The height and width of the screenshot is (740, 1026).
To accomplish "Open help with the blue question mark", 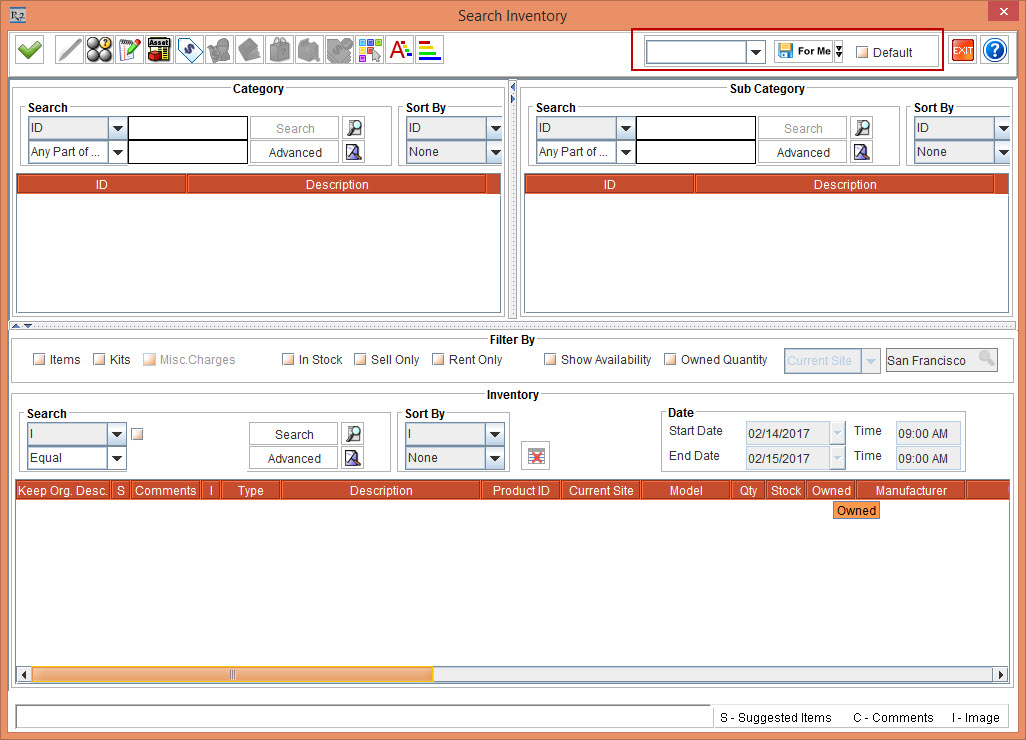I will click(x=994, y=51).
